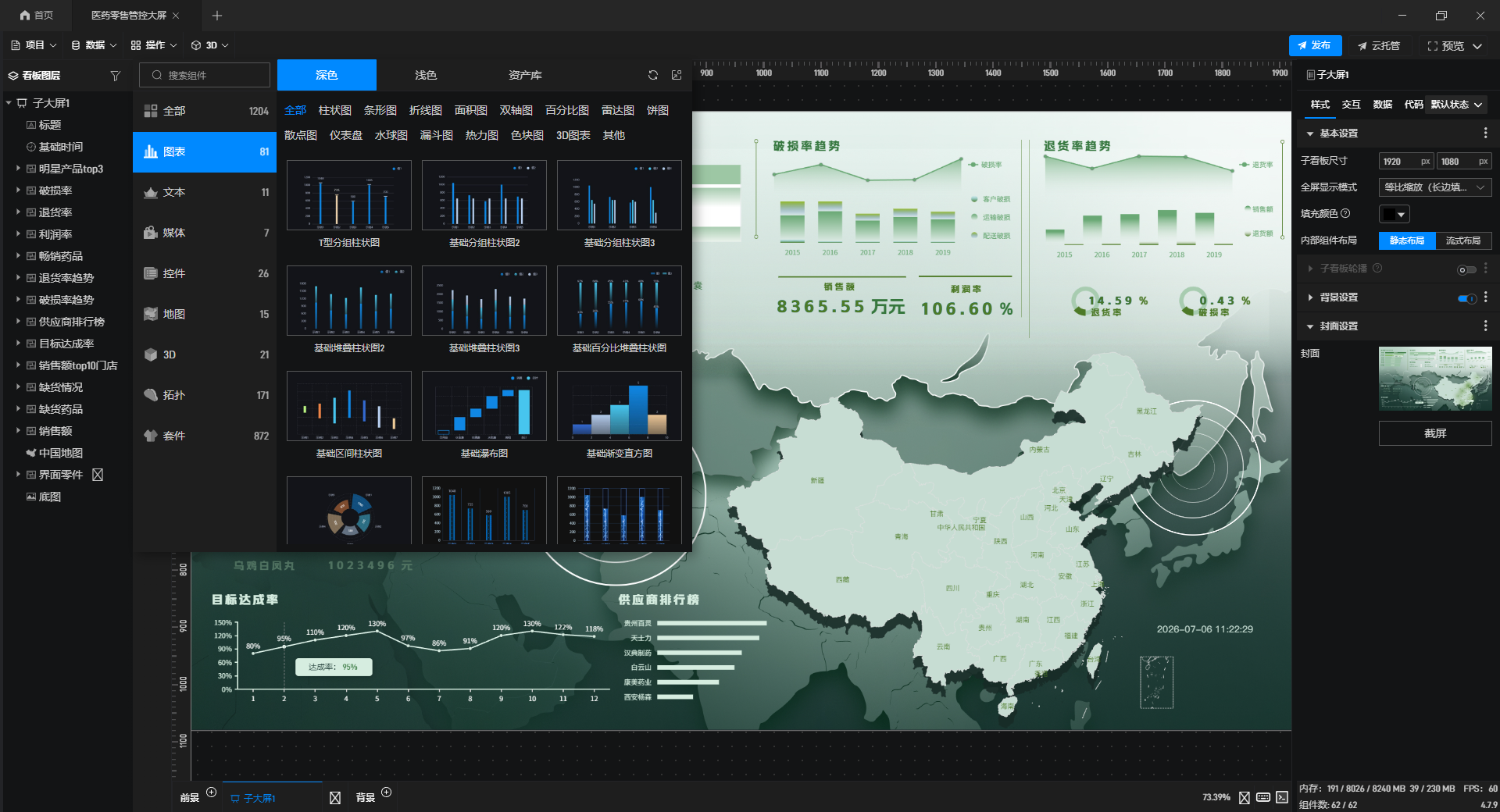Collapse the 基本设置 section
1500x812 pixels.
(x=1310, y=134)
